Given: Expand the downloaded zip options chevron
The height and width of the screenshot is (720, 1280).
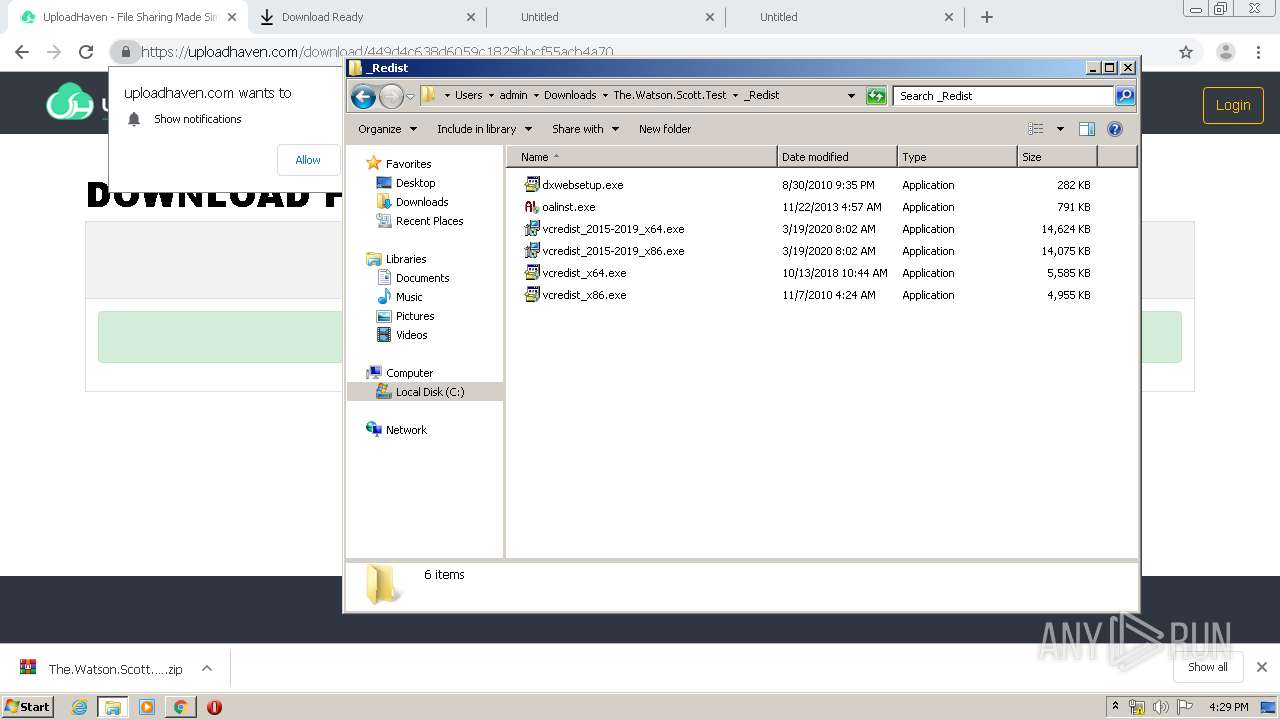Looking at the screenshot, I should (x=207, y=668).
